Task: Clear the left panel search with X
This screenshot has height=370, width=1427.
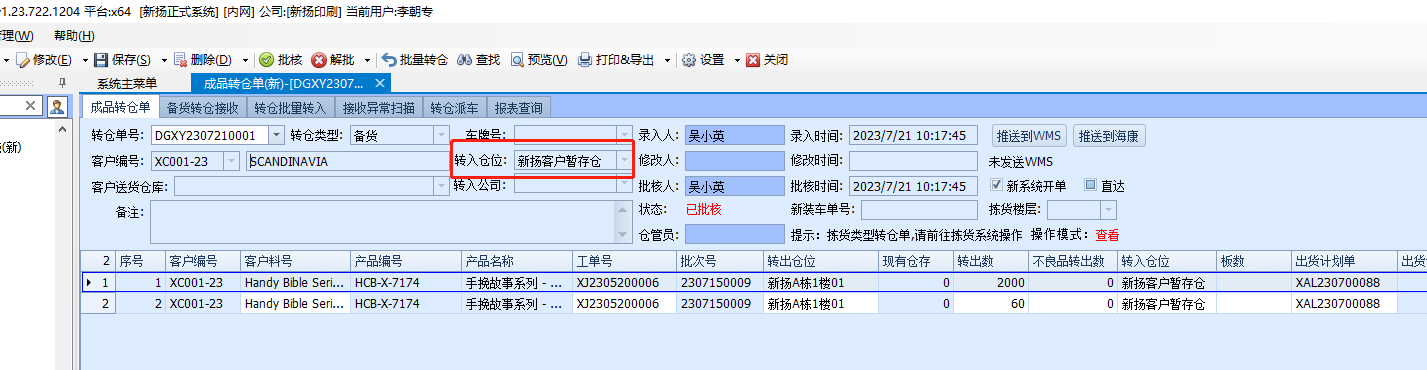Action: tap(30, 105)
